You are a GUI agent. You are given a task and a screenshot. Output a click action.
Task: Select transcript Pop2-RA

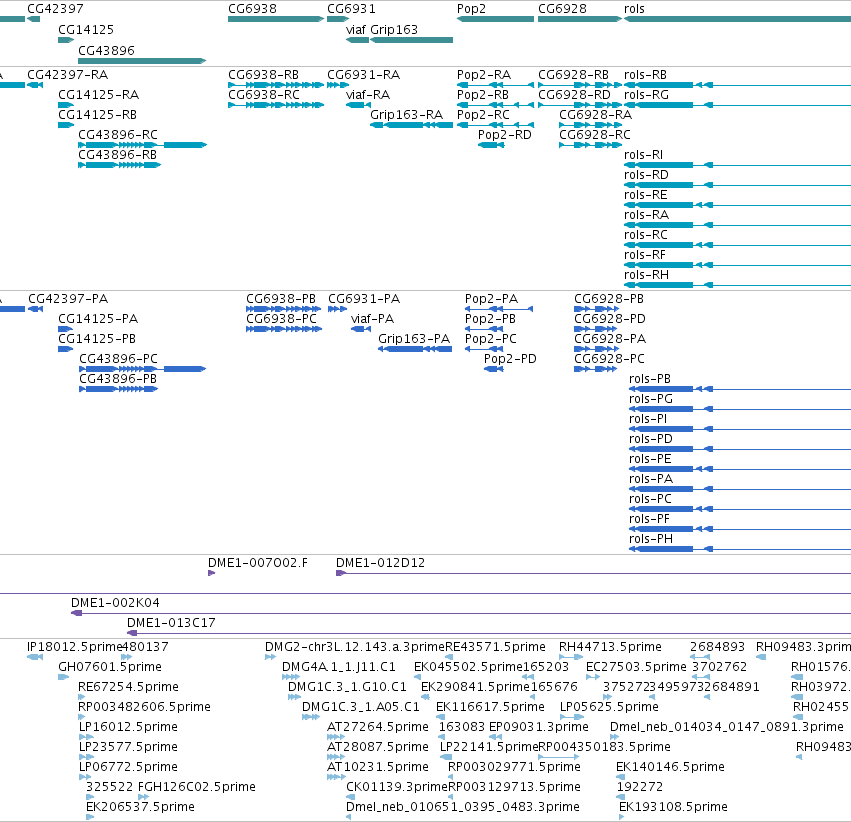click(x=496, y=85)
